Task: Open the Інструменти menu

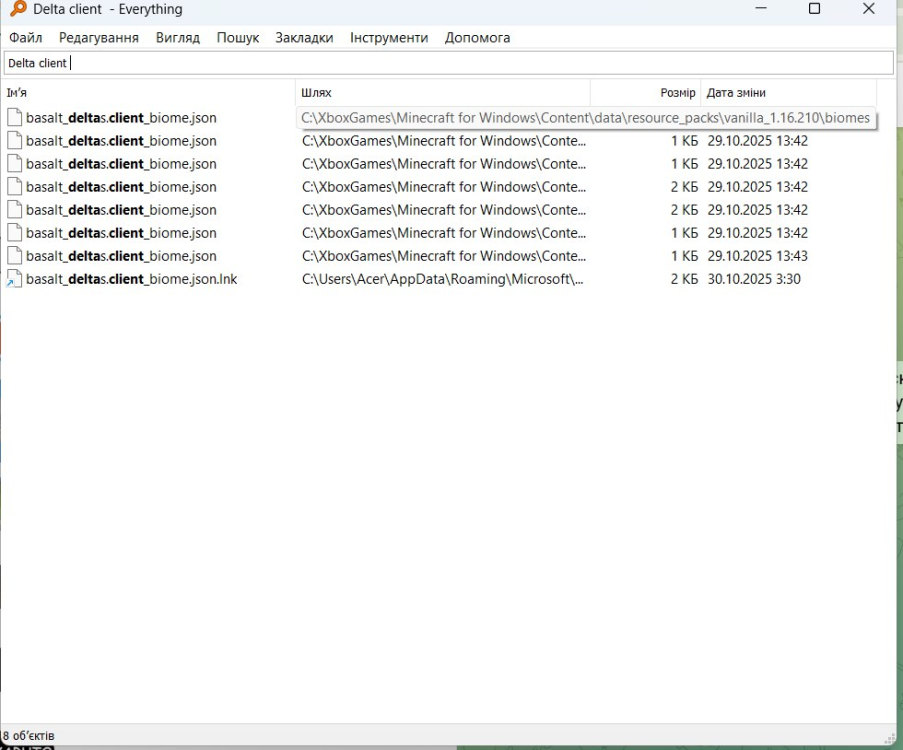Action: click(x=389, y=37)
